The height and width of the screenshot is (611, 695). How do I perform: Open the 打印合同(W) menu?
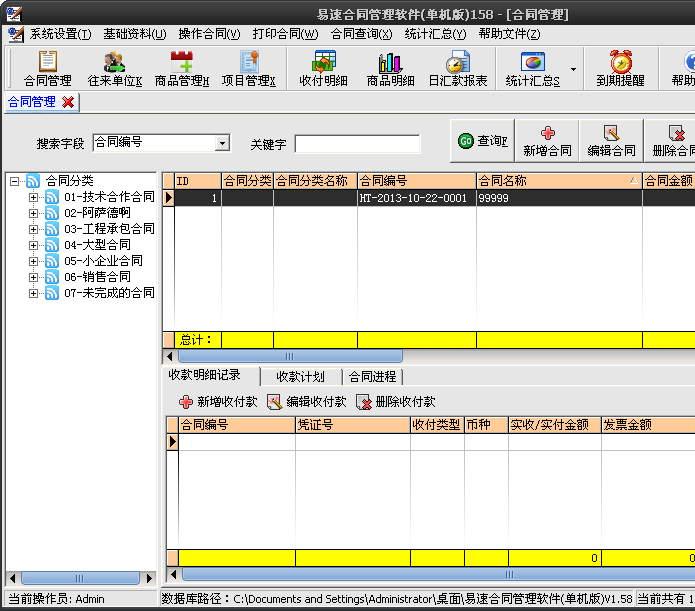tap(285, 34)
